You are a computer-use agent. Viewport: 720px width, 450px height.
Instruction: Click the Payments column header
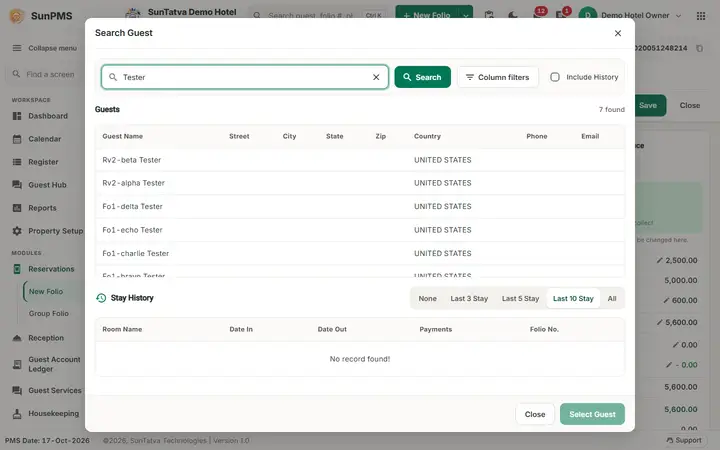435,329
